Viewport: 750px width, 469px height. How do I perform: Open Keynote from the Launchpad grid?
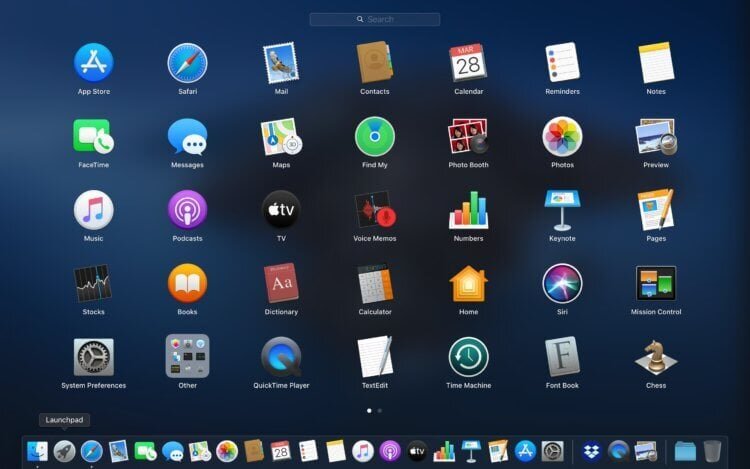click(x=562, y=210)
